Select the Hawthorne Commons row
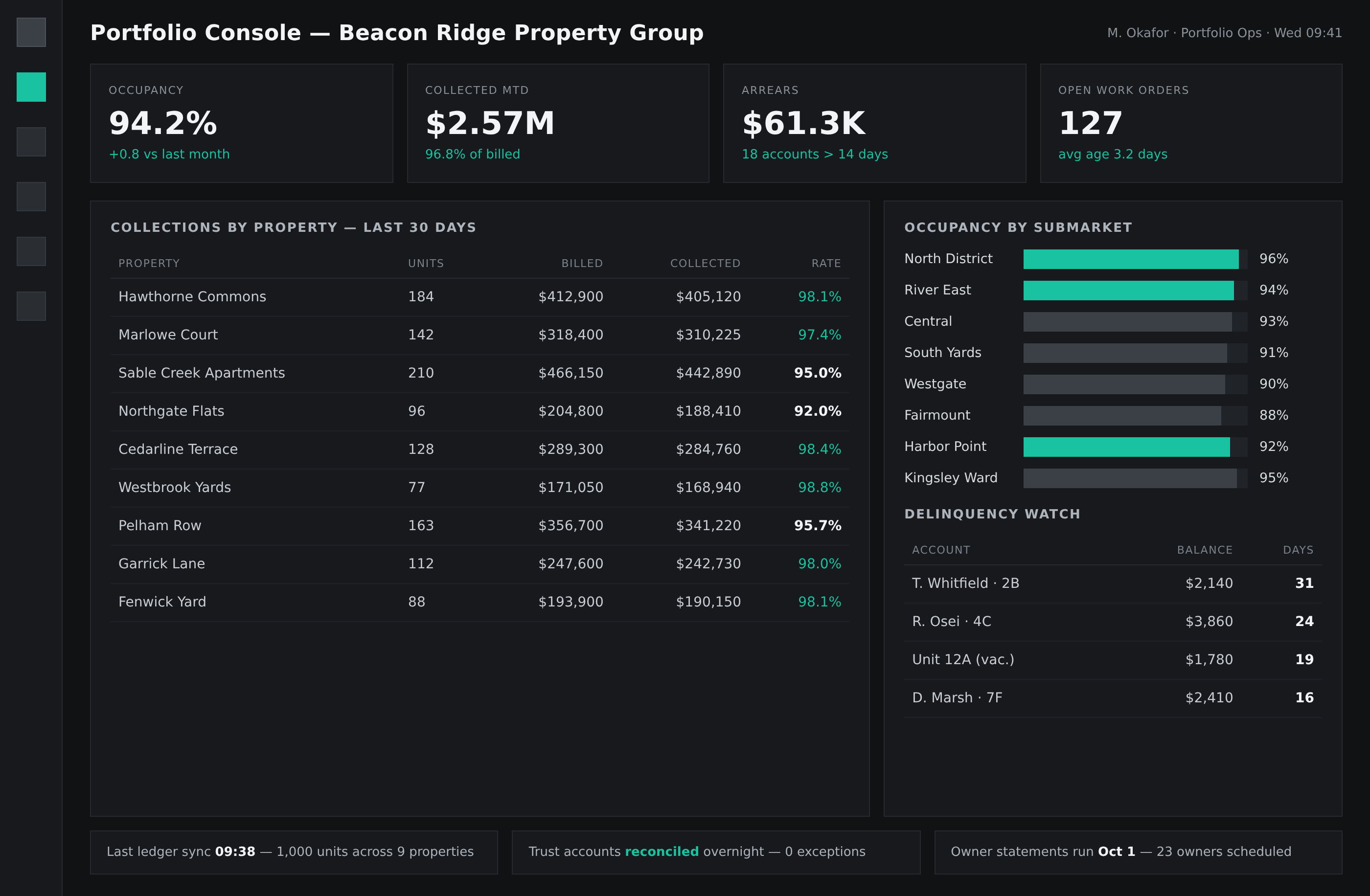Image resolution: width=1370 pixels, height=896 pixels. click(x=479, y=297)
